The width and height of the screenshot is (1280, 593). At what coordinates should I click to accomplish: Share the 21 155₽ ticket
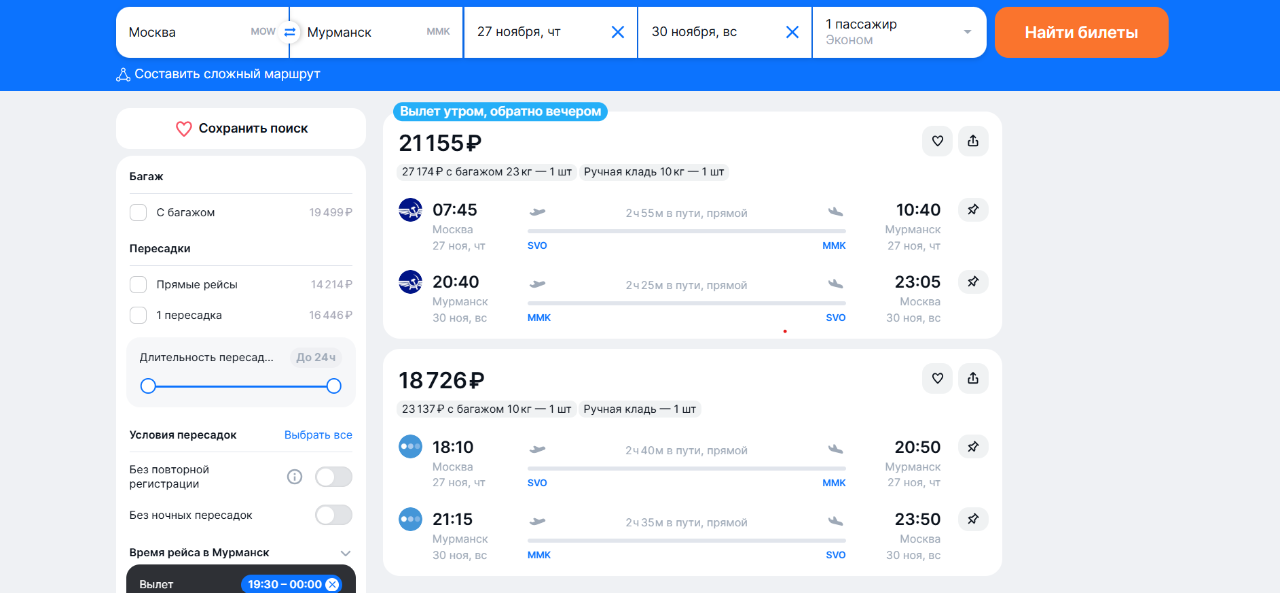click(973, 141)
